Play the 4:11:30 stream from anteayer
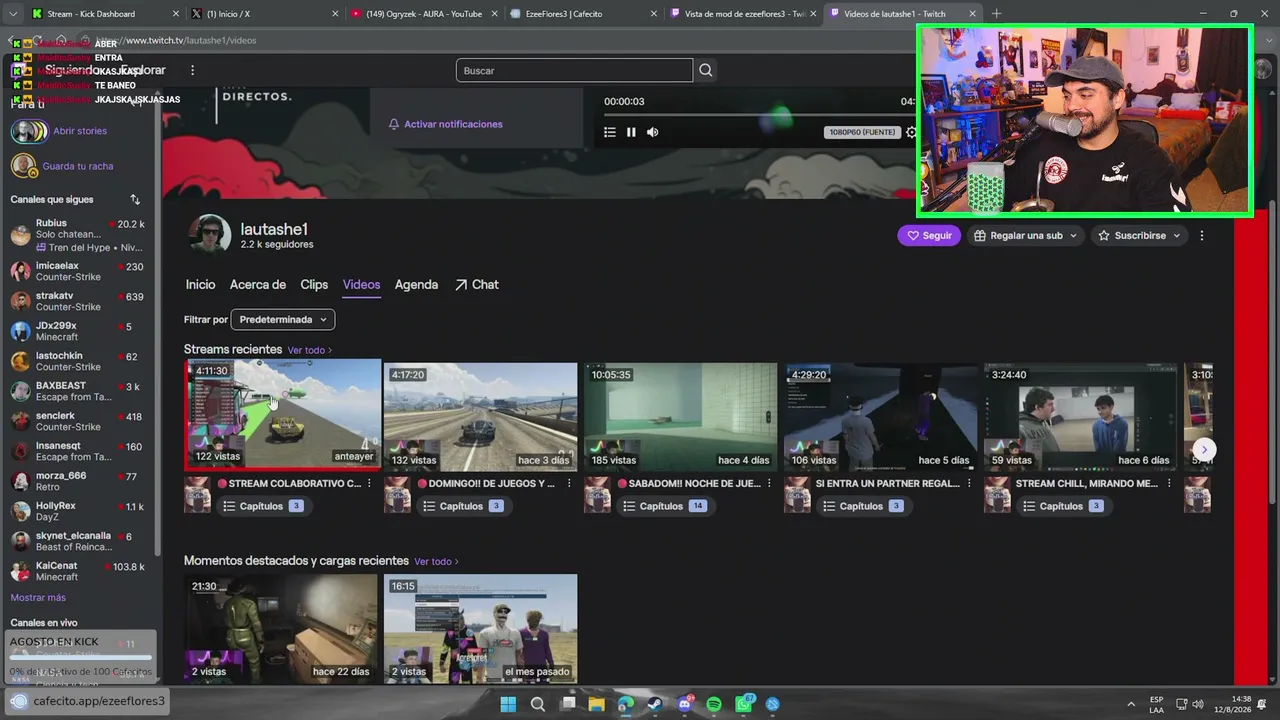This screenshot has width=1280, height=720. pos(283,415)
